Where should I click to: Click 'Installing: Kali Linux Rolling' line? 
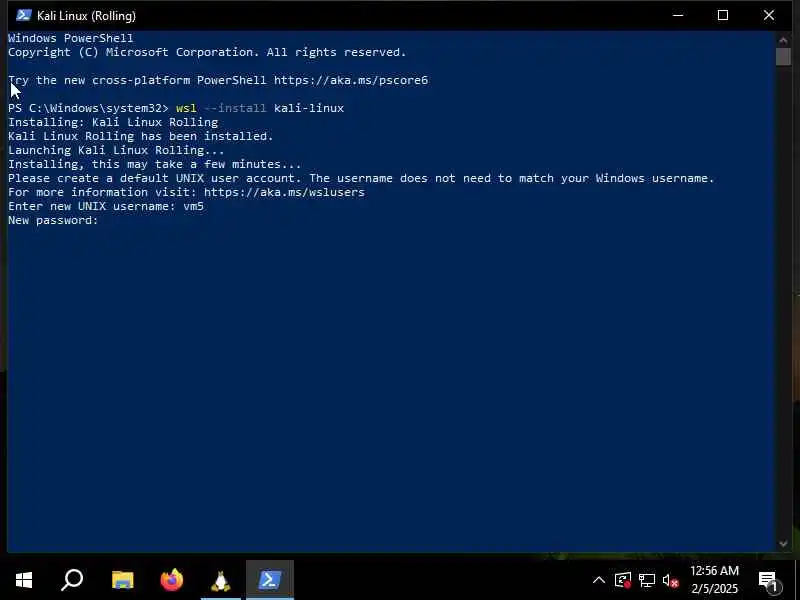click(113, 122)
